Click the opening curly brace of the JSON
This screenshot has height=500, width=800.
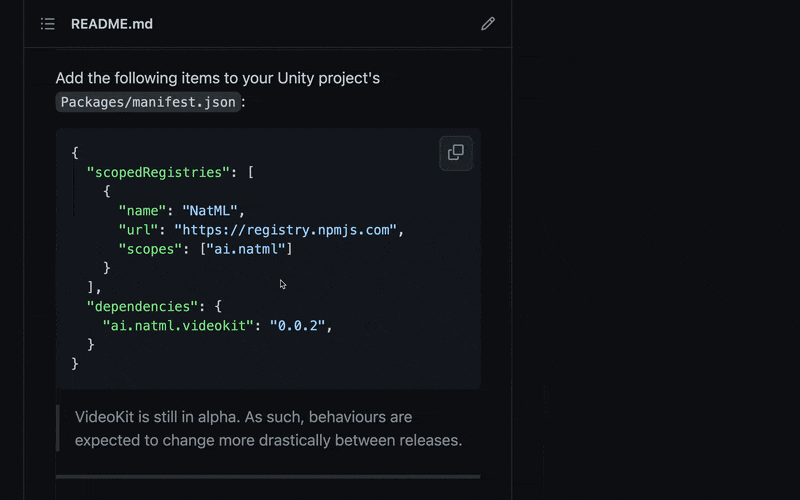(x=75, y=153)
